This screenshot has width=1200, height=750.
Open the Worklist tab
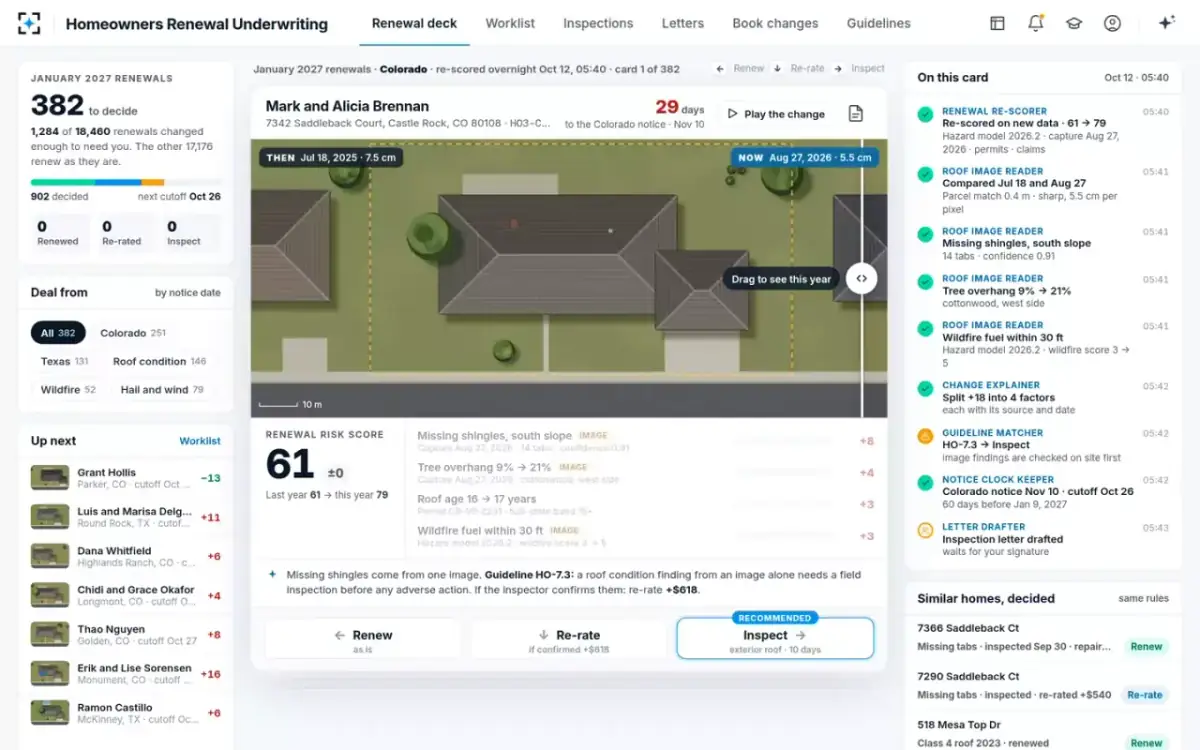[510, 23]
